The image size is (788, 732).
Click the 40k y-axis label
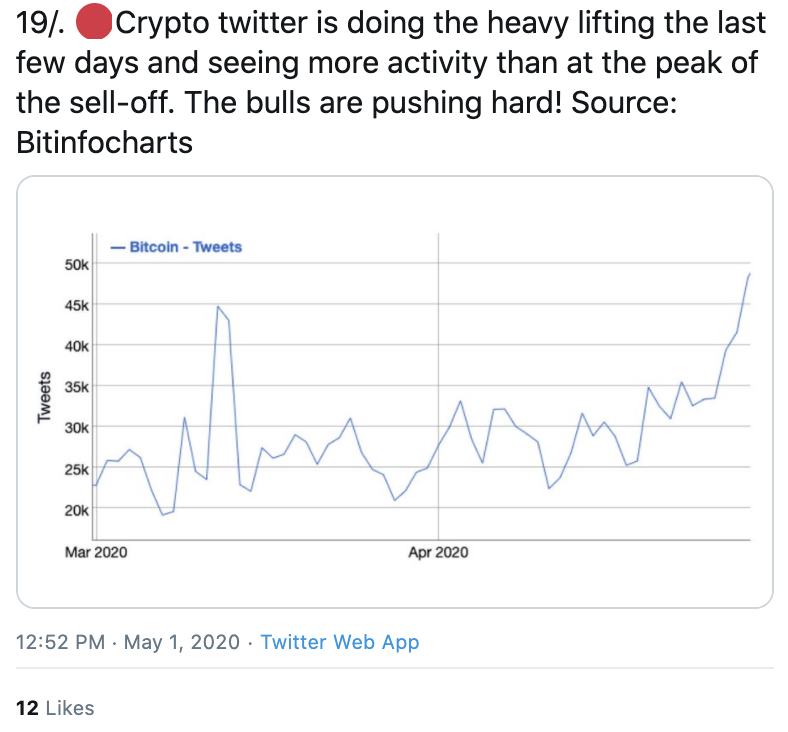coord(78,346)
